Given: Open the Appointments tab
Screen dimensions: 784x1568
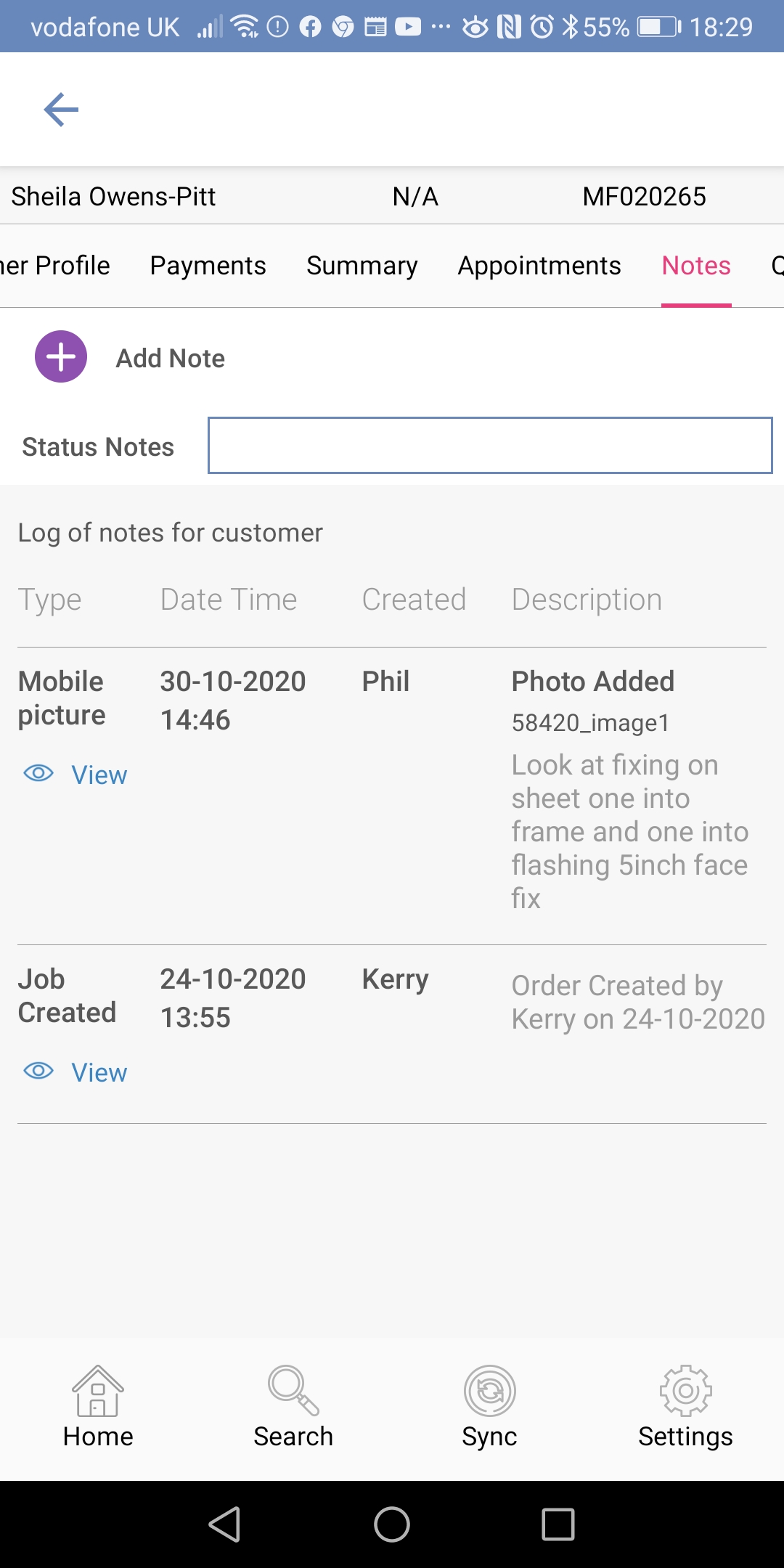Looking at the screenshot, I should pos(539,266).
